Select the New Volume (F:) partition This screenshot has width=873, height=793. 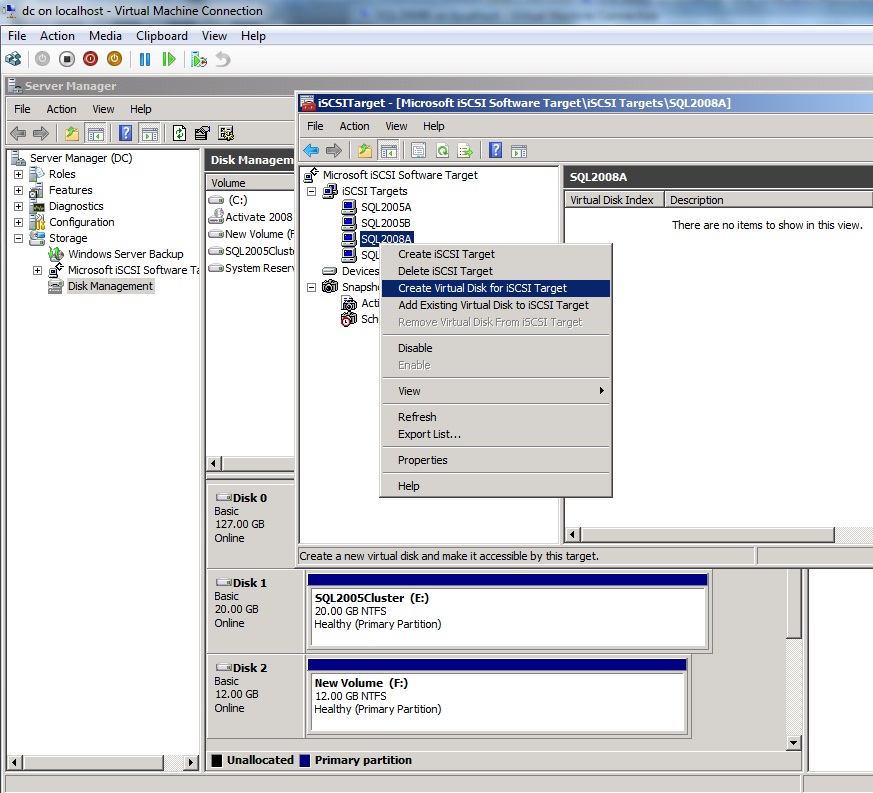coord(497,696)
